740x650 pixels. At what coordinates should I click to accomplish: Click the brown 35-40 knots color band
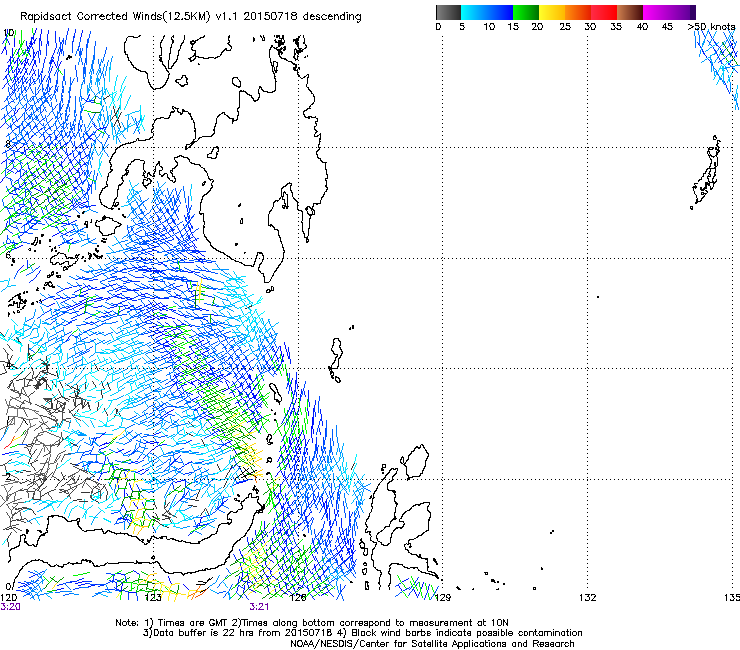pyautogui.click(x=630, y=12)
